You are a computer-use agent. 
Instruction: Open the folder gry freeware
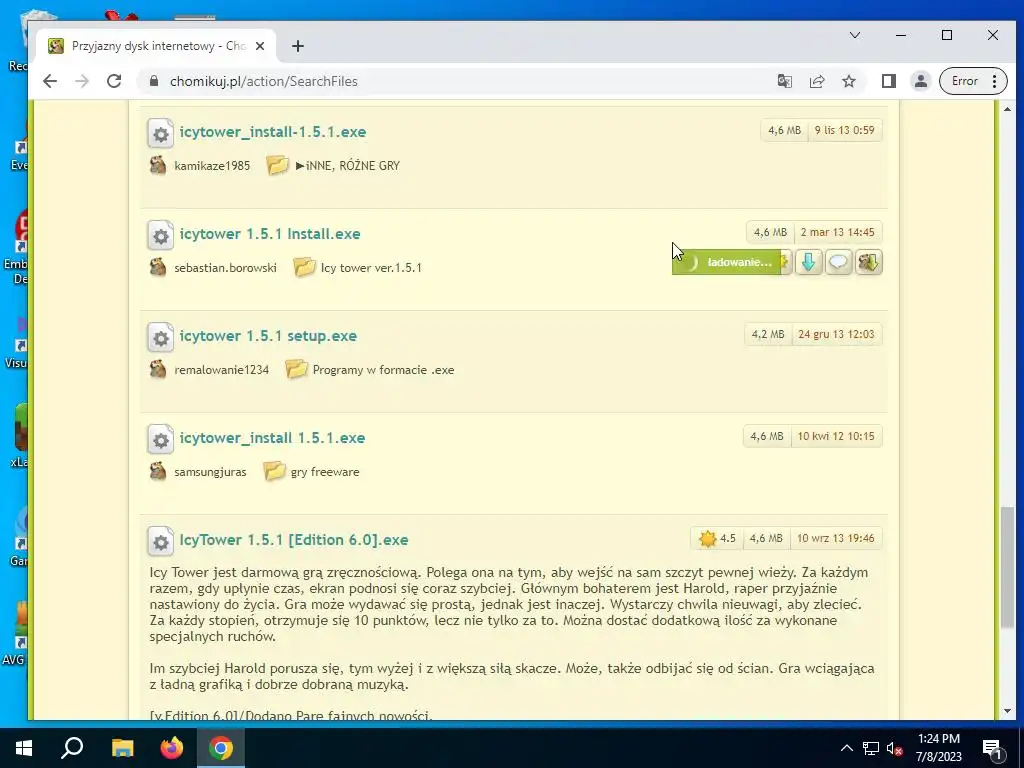pyautogui.click(x=325, y=472)
